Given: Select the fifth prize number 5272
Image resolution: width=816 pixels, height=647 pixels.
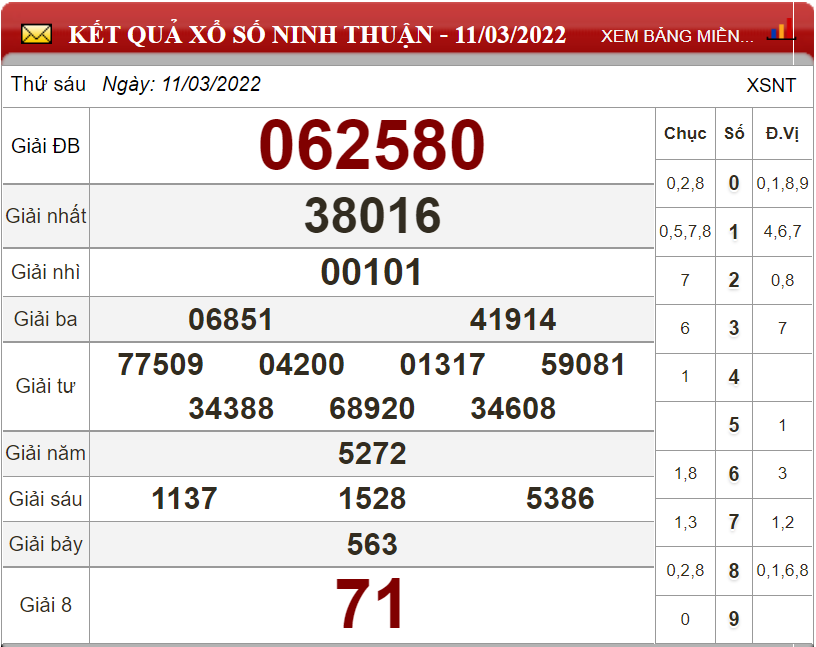Looking at the screenshot, I should [x=372, y=454].
